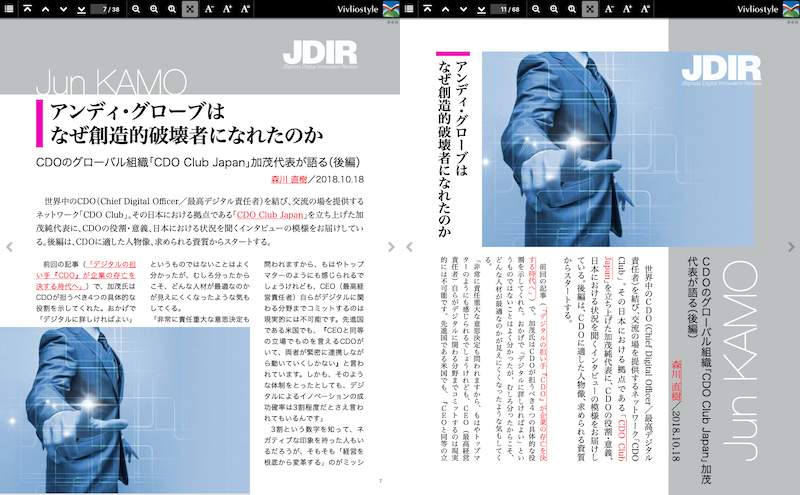Click businessman photo in left viewer
Screen dimensions: 800x495
tap(125, 410)
